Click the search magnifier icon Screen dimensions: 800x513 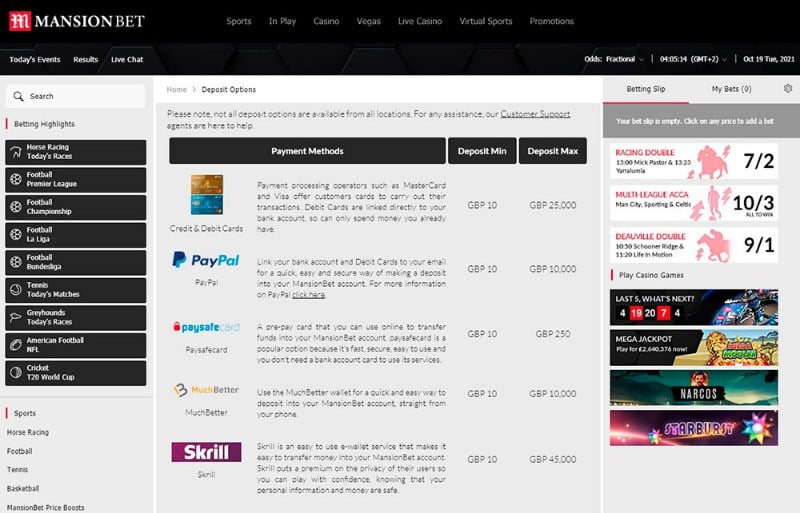18,96
